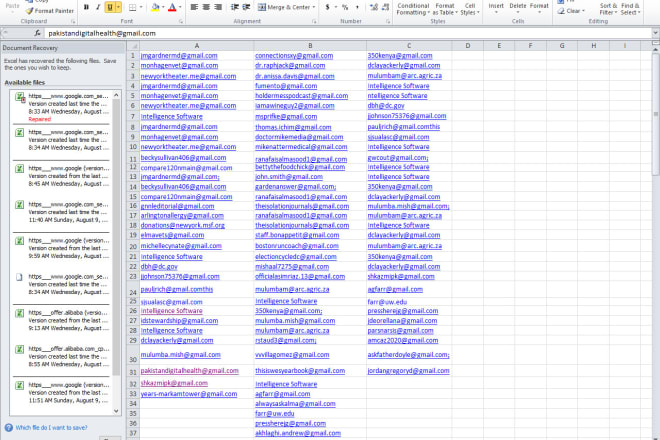This screenshot has height=440, width=660.
Task: Open the Underline style dropdown arrow
Action: point(118,7)
